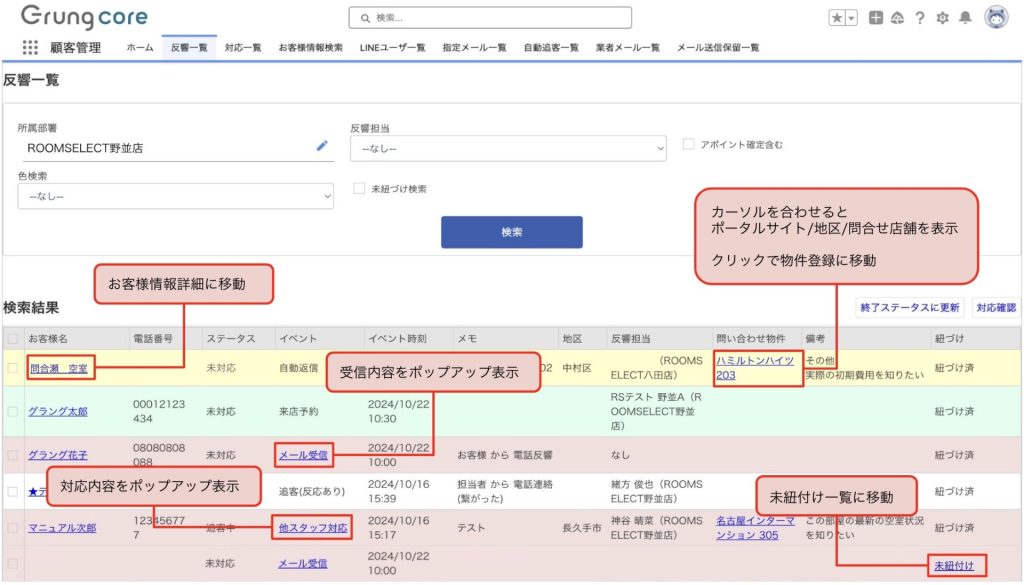Enable the アポイント確定含む checkbox
This screenshot has width=1024, height=585.
click(688, 144)
